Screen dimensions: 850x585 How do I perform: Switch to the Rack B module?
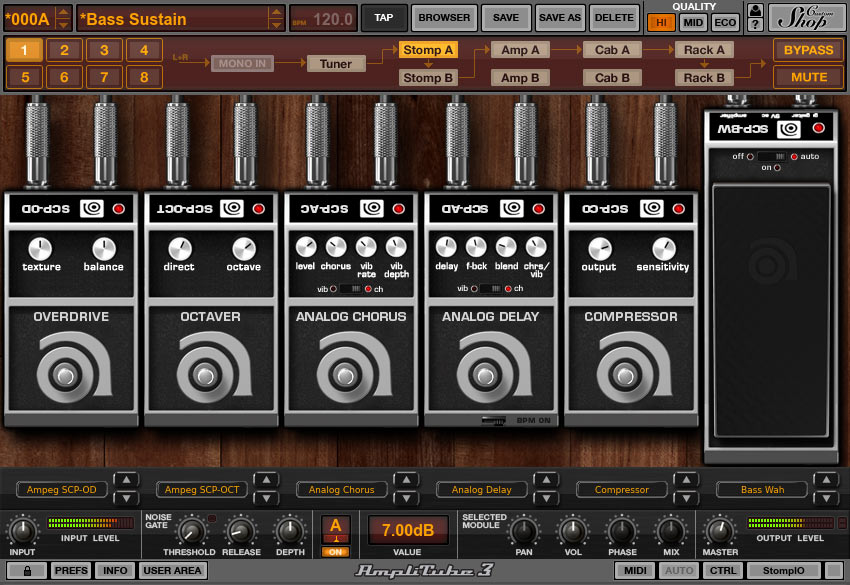point(704,78)
